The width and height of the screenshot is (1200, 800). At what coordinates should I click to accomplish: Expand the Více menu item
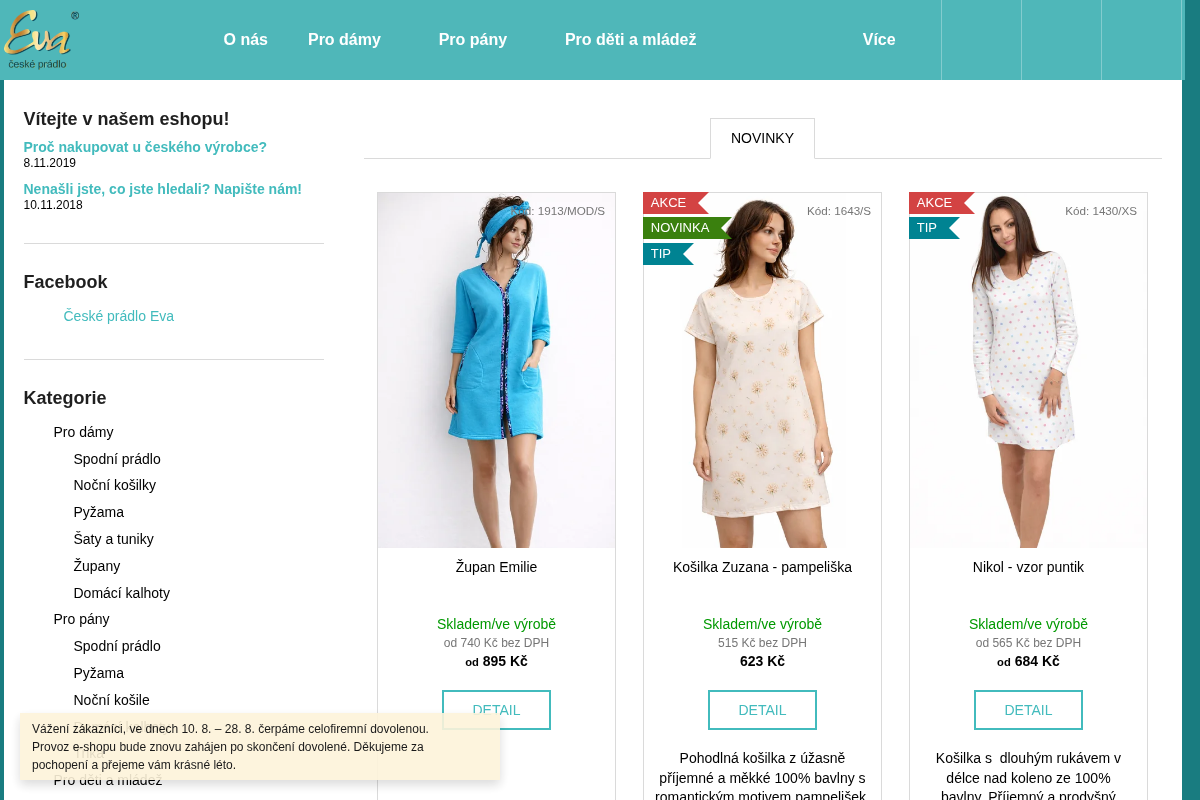pos(879,40)
